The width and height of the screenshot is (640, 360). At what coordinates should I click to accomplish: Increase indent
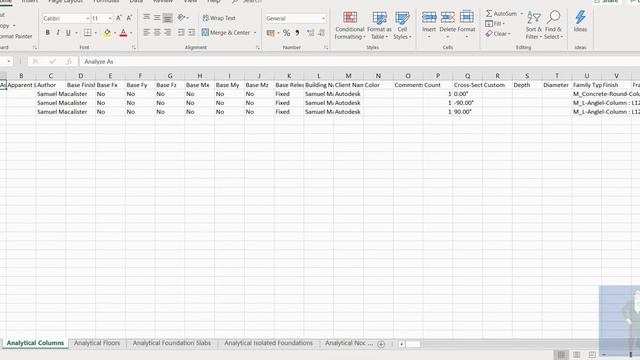[x=191, y=32]
